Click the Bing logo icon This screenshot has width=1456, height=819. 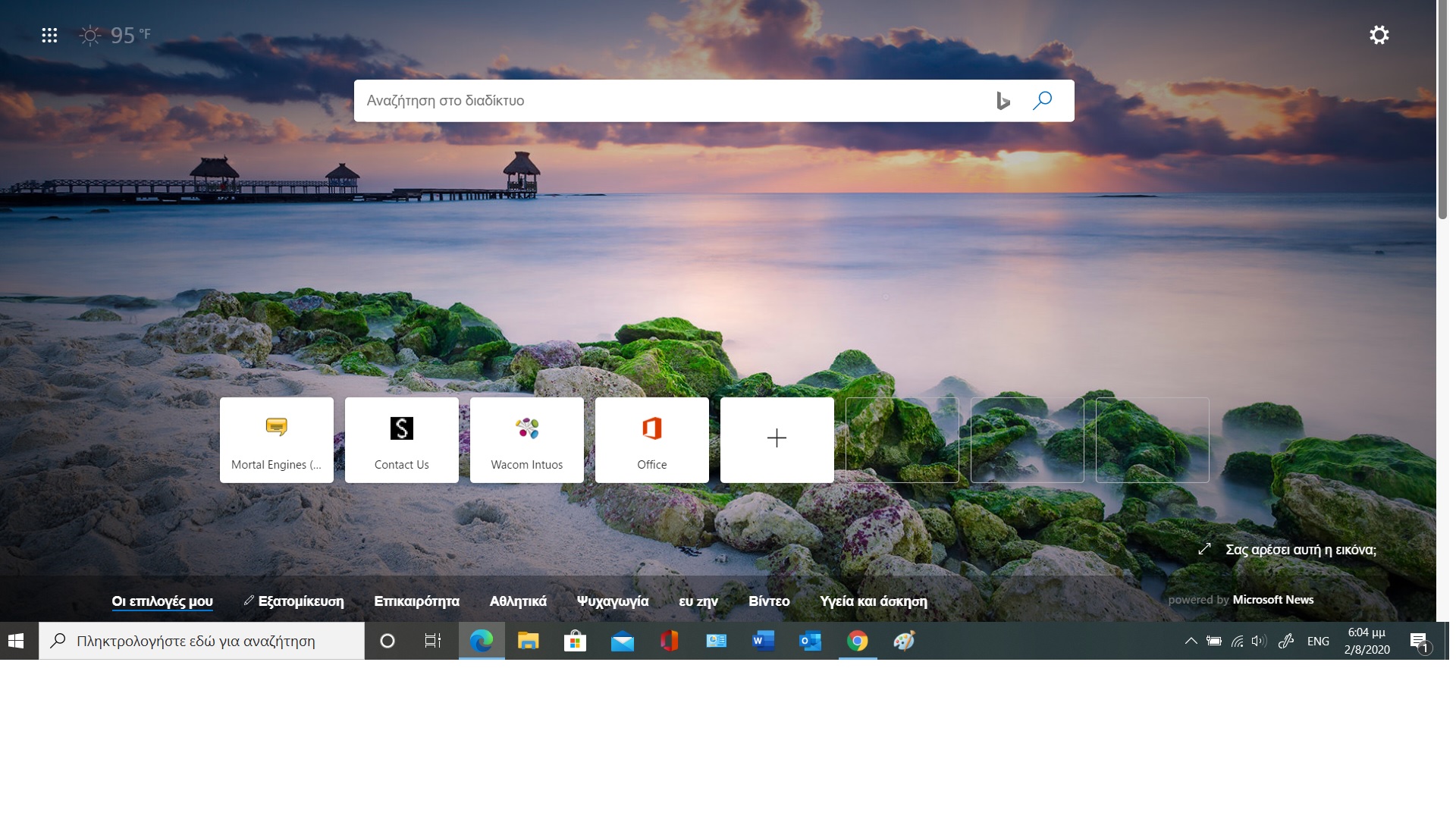[1003, 100]
